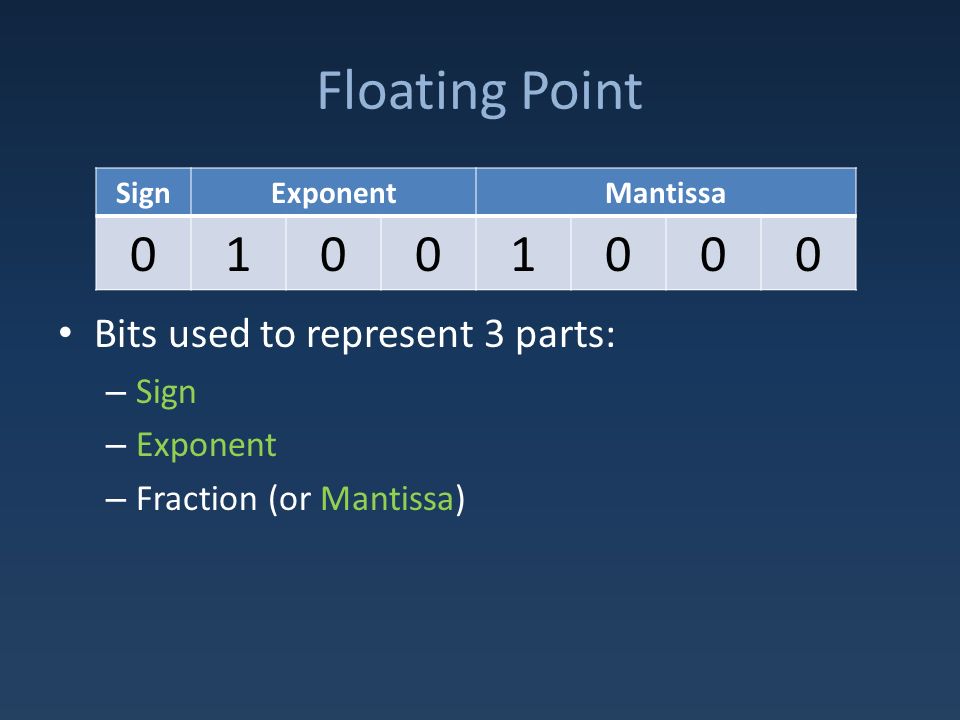Click the green Exponent bullet item

206,445
